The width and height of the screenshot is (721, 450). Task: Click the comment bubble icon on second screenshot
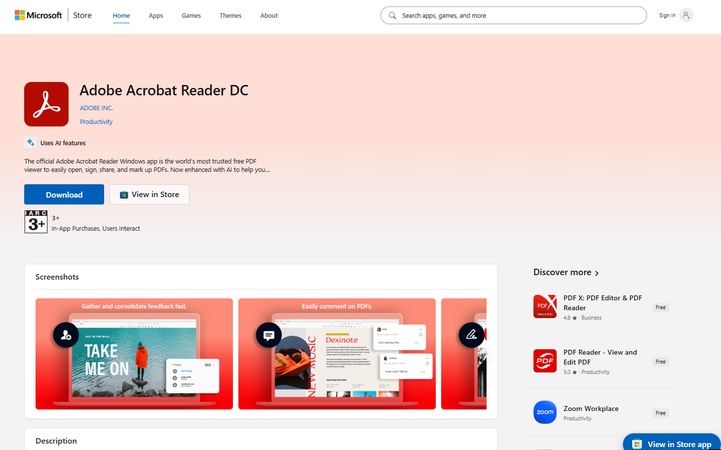point(269,335)
